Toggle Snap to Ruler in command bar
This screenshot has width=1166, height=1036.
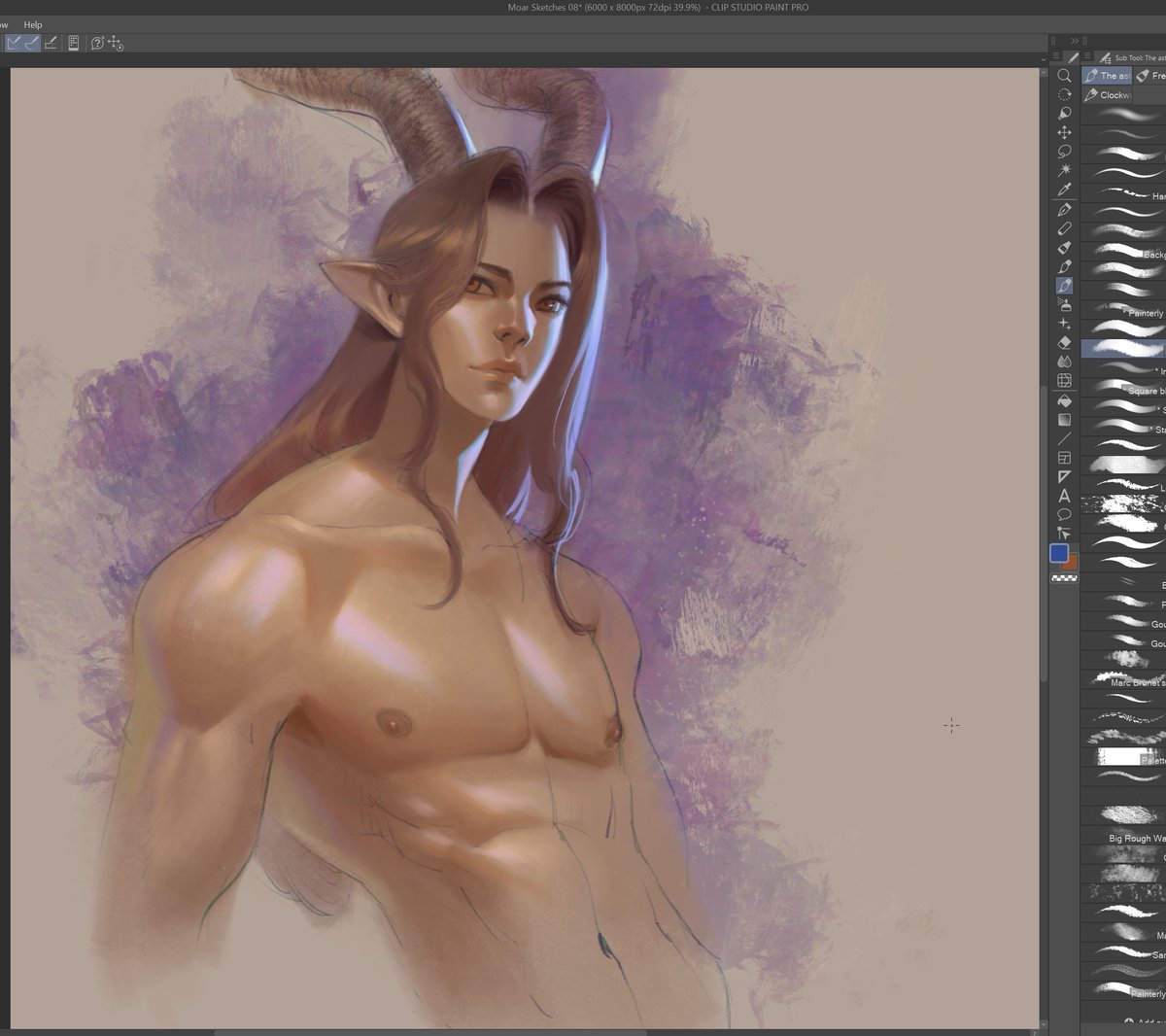(x=14, y=43)
